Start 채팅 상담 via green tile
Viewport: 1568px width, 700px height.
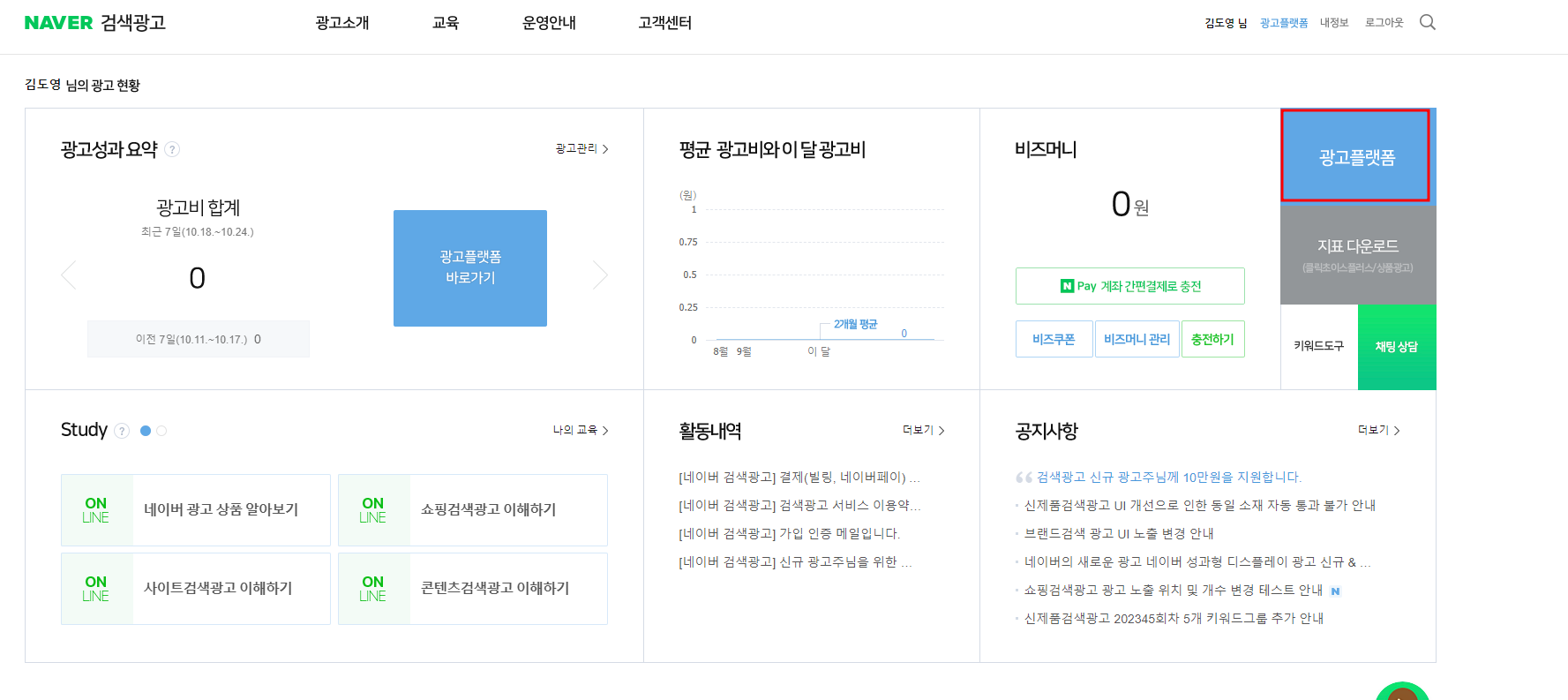(x=1397, y=347)
